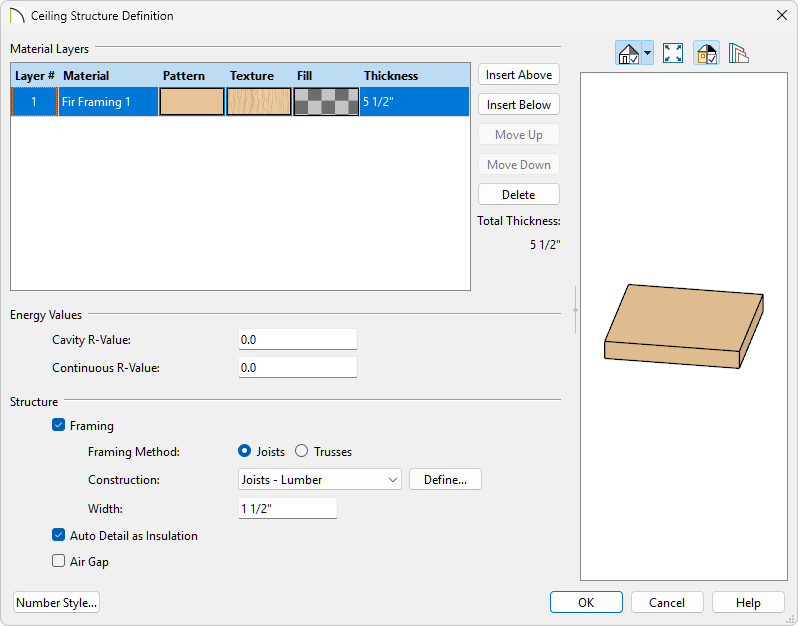Click the dialog title arc icon
This screenshot has height=626, width=798.
click(17, 16)
